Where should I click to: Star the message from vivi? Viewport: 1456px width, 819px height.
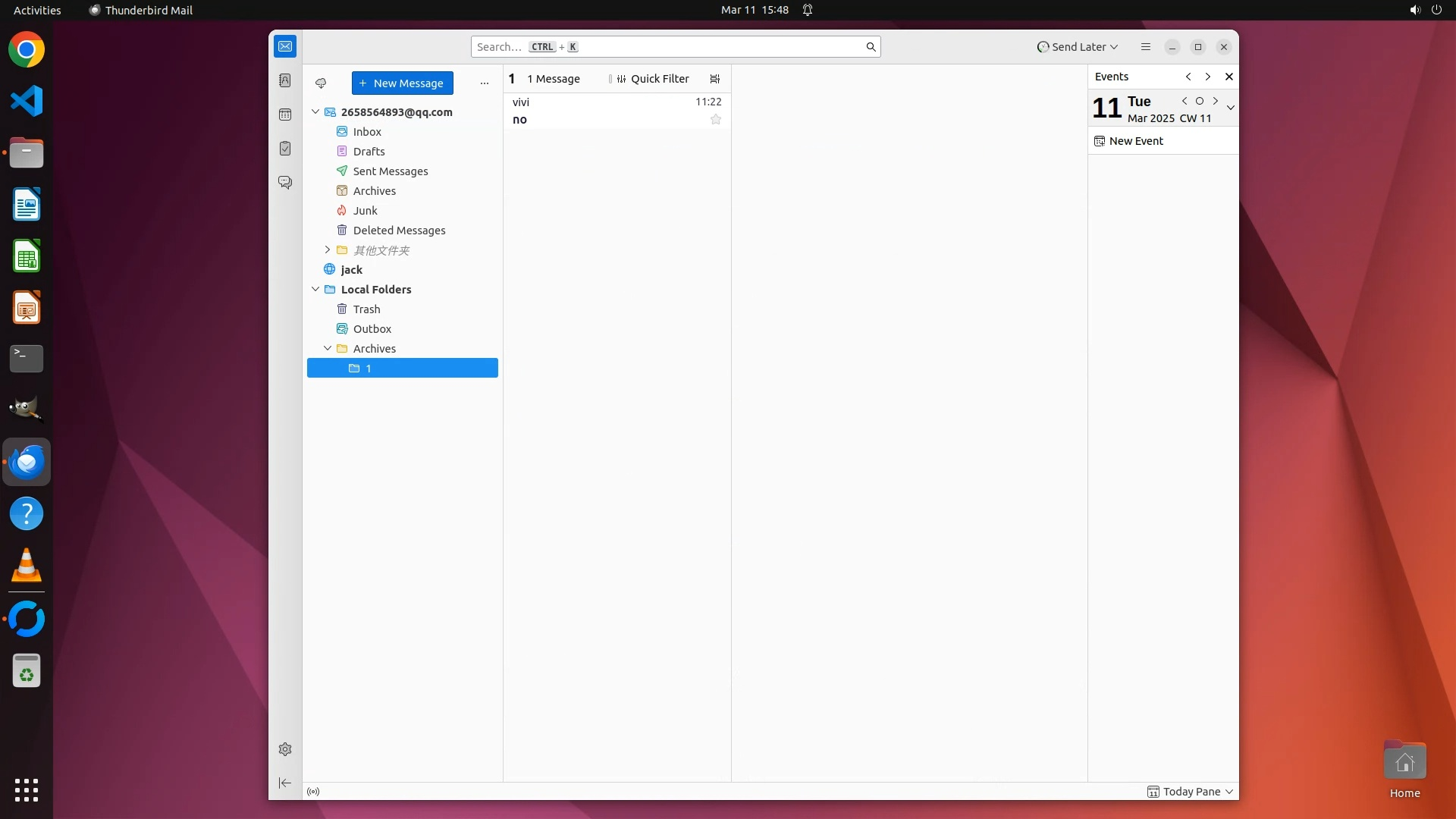tap(715, 119)
